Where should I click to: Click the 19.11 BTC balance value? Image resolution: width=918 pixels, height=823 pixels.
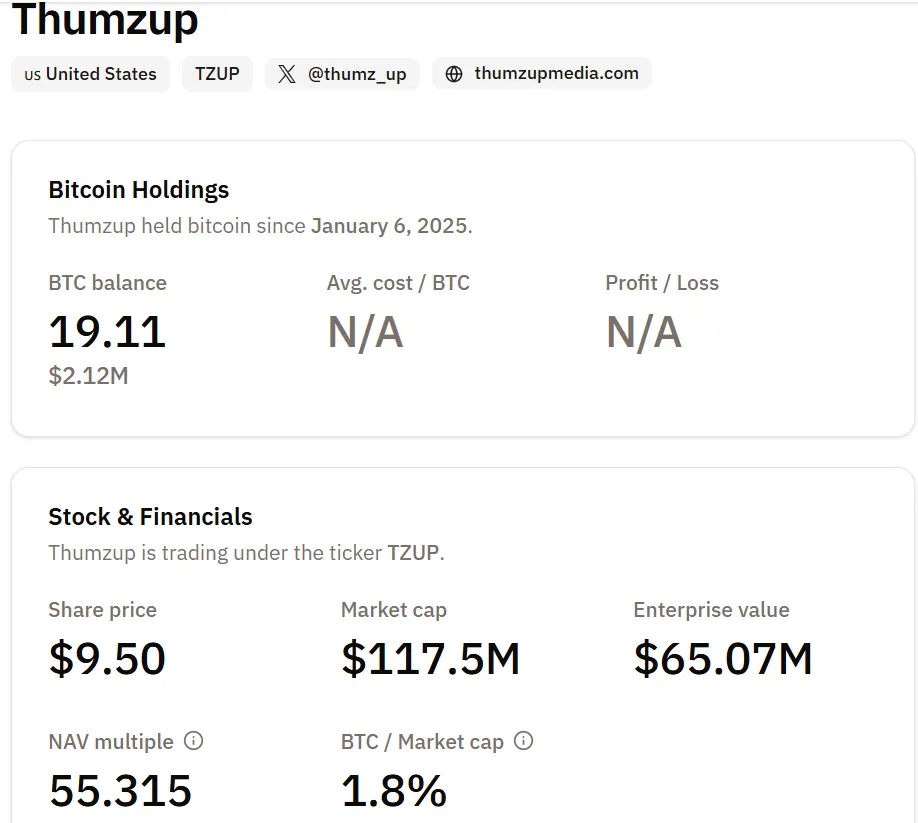point(107,332)
